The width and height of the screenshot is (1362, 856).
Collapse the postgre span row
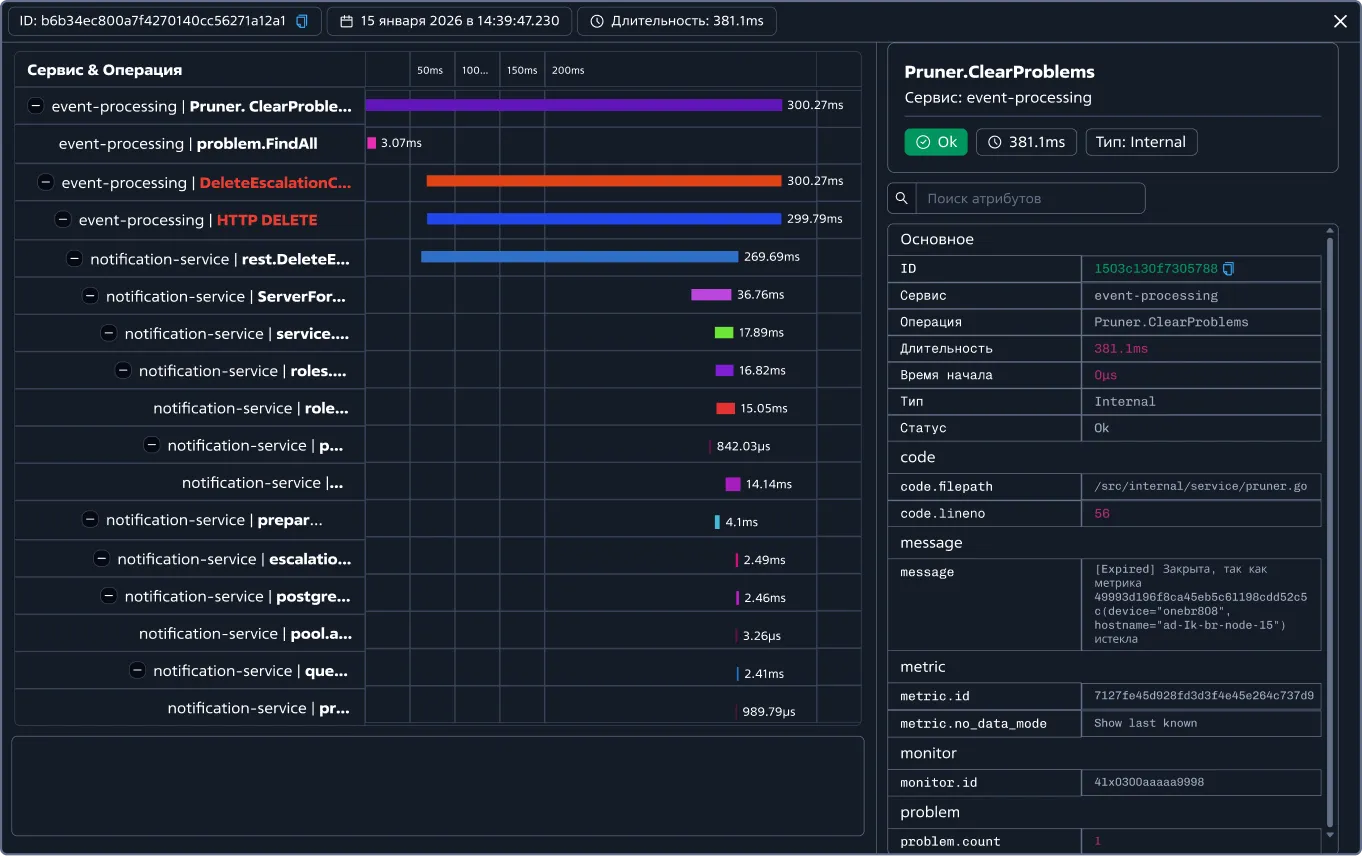pyautogui.click(x=109, y=596)
